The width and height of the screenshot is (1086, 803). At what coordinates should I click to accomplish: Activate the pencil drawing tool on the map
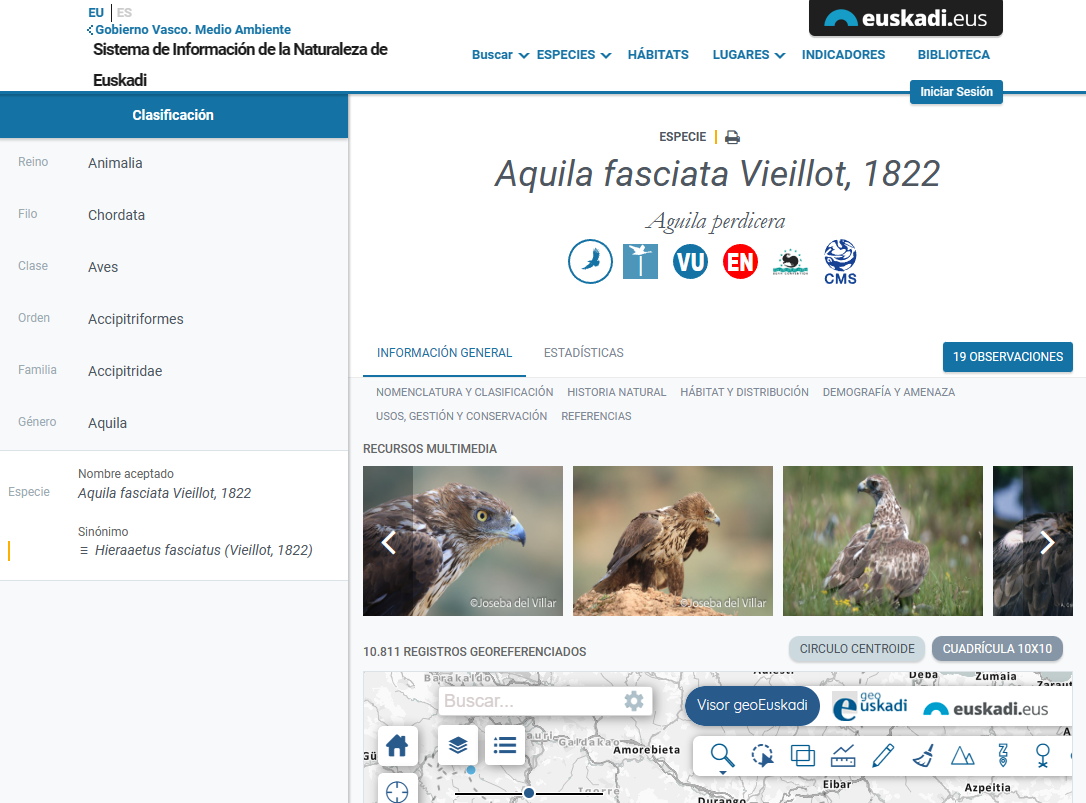[882, 756]
